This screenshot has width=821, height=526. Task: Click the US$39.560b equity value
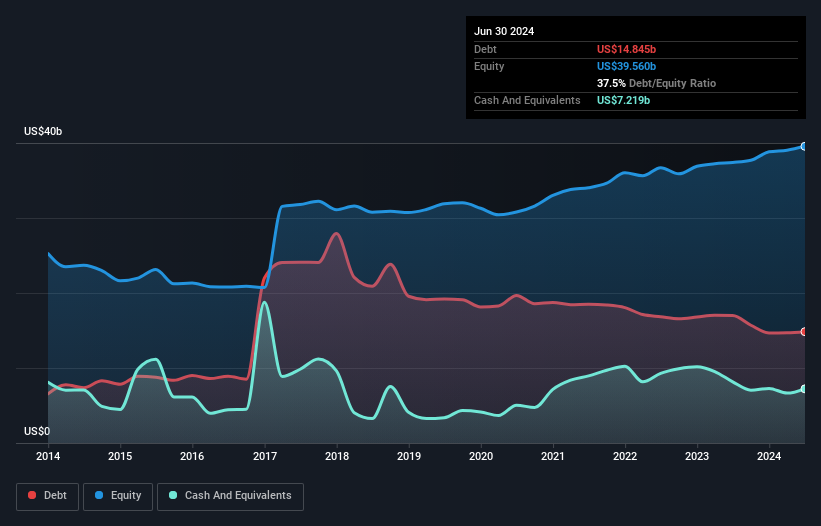coord(626,66)
